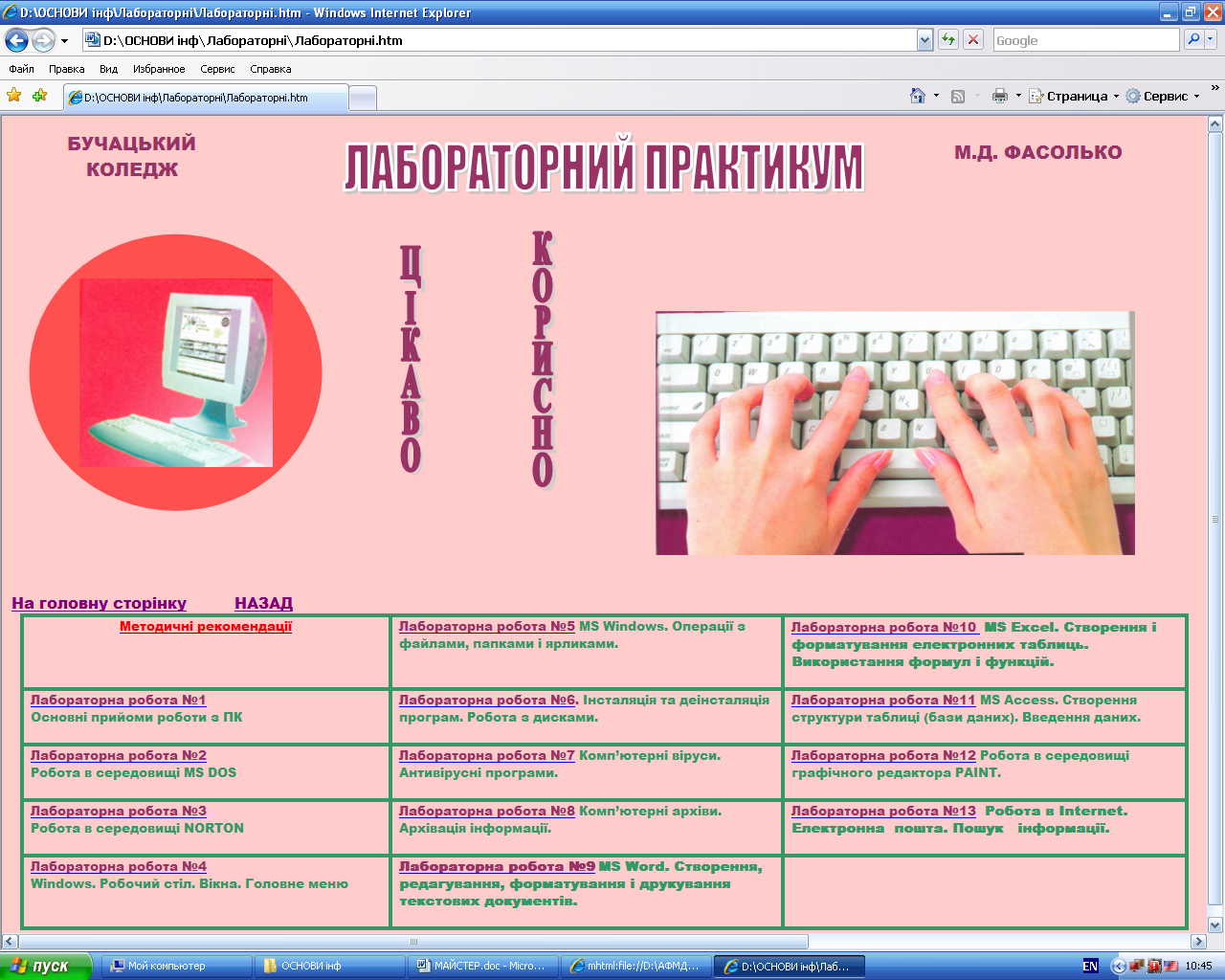The height and width of the screenshot is (980, 1225).
Task: Click the Home page icon
Action: (x=918, y=96)
